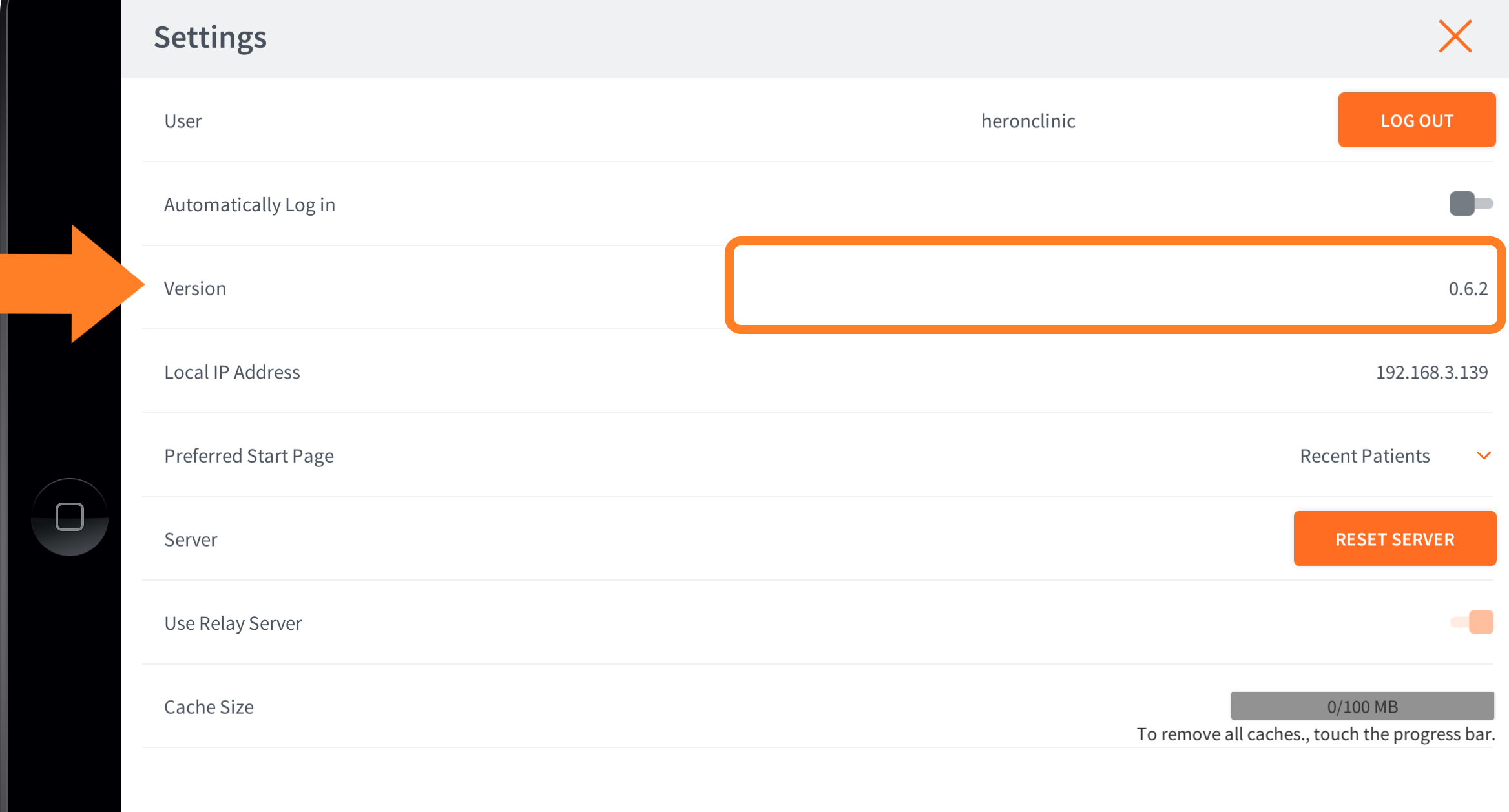Click the LOG OUT button
This screenshot has height=812, width=1509.
[x=1416, y=120]
